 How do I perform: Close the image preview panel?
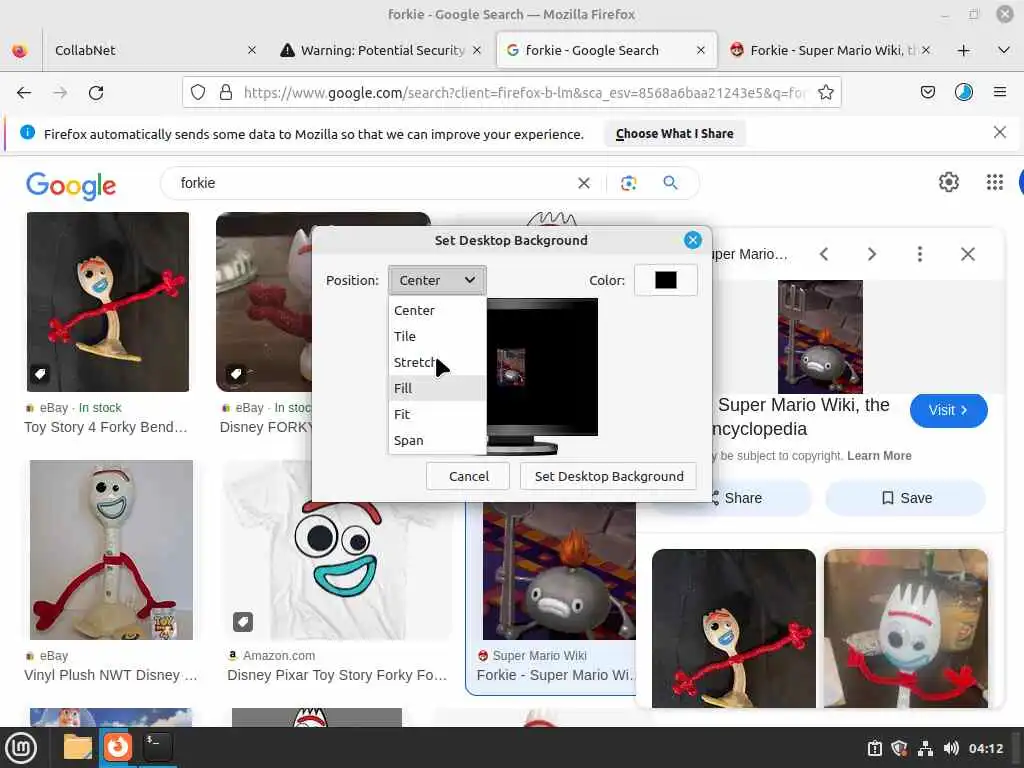[x=968, y=254]
